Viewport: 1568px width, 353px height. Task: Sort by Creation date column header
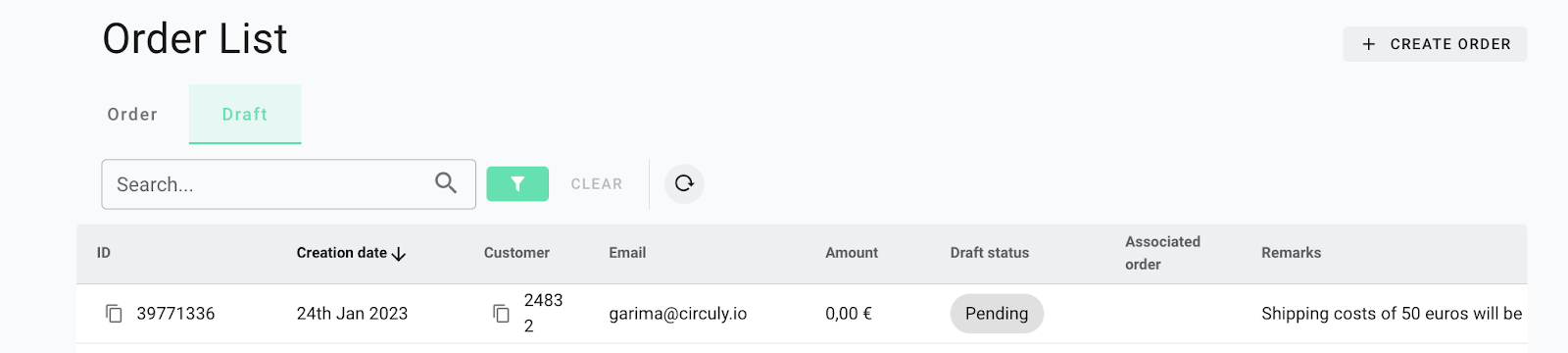coord(342,253)
